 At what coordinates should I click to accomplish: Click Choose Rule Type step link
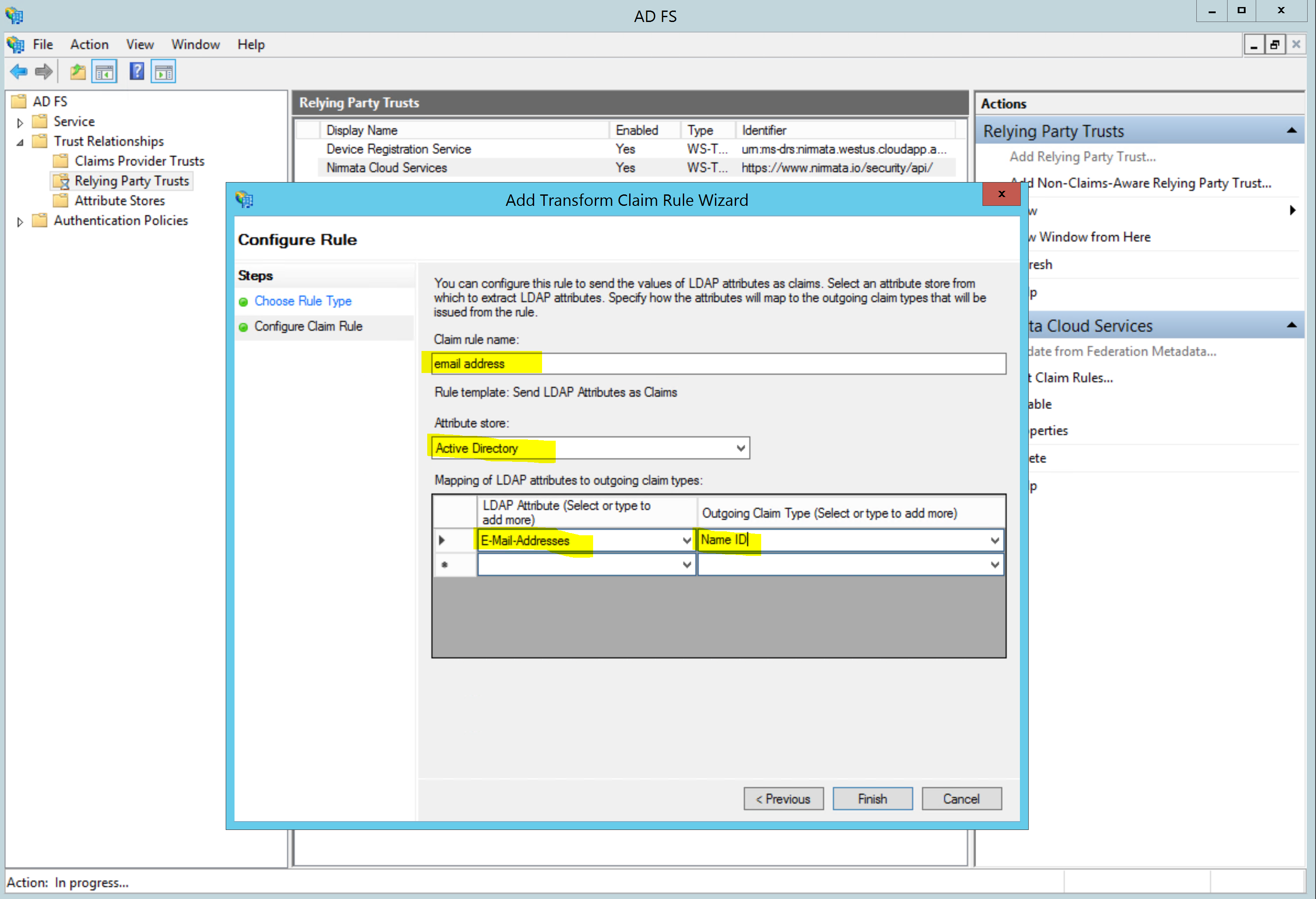tap(303, 301)
